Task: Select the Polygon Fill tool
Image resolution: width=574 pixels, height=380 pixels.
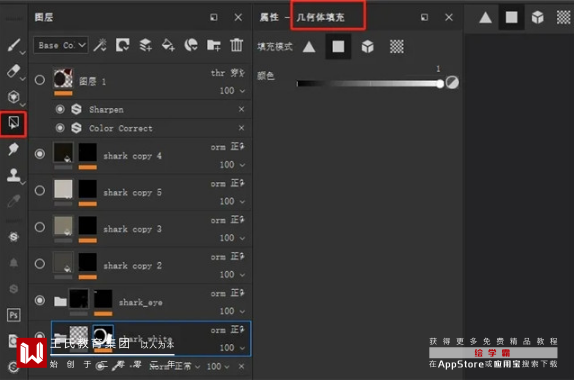Action: point(14,123)
